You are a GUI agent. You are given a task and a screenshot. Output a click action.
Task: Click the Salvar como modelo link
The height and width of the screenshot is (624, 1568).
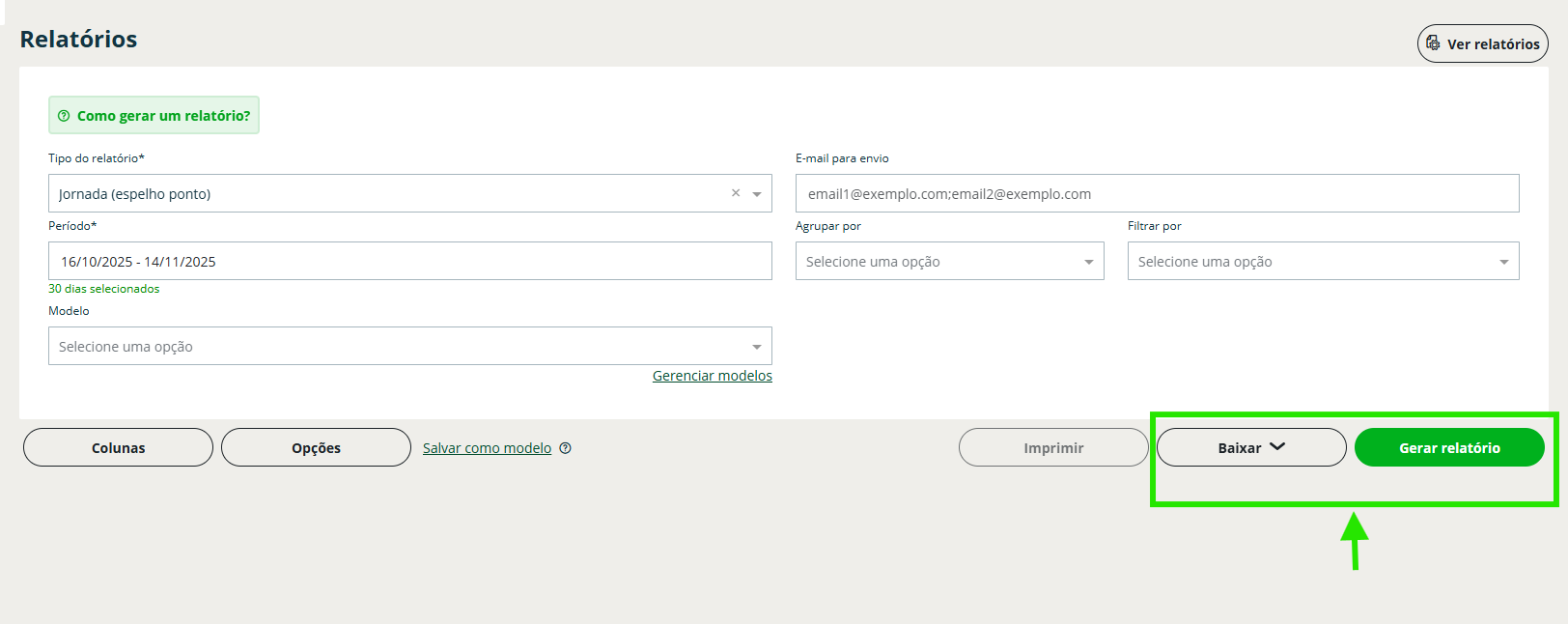[487, 448]
